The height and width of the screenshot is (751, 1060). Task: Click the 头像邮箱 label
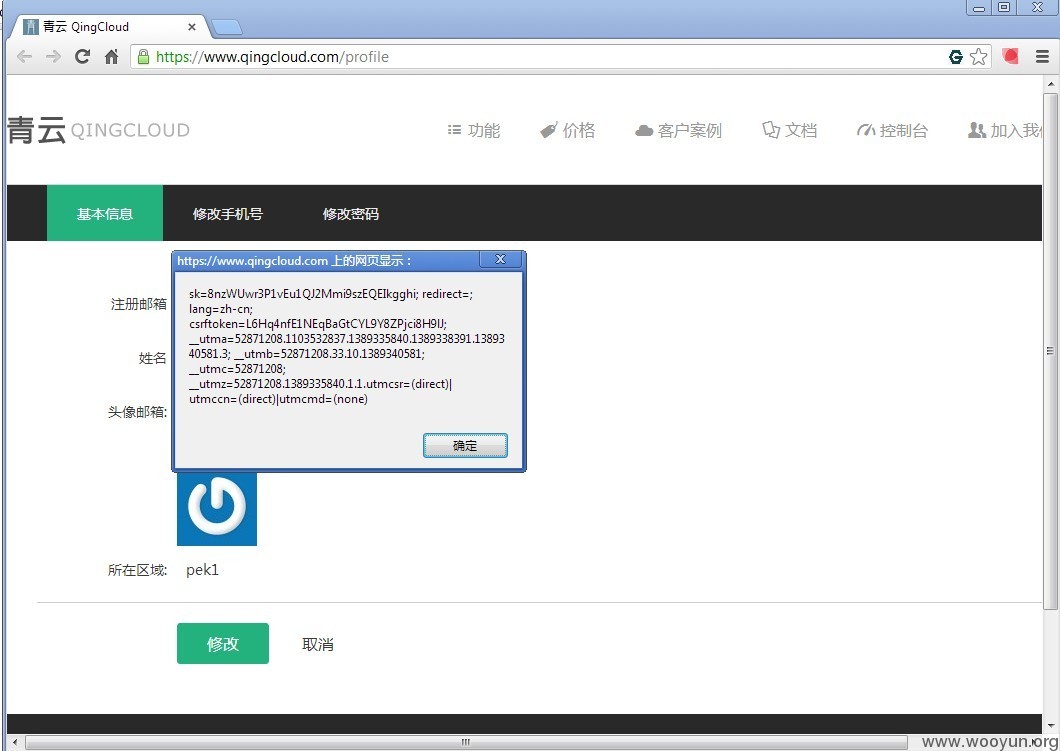pyautogui.click(x=138, y=412)
